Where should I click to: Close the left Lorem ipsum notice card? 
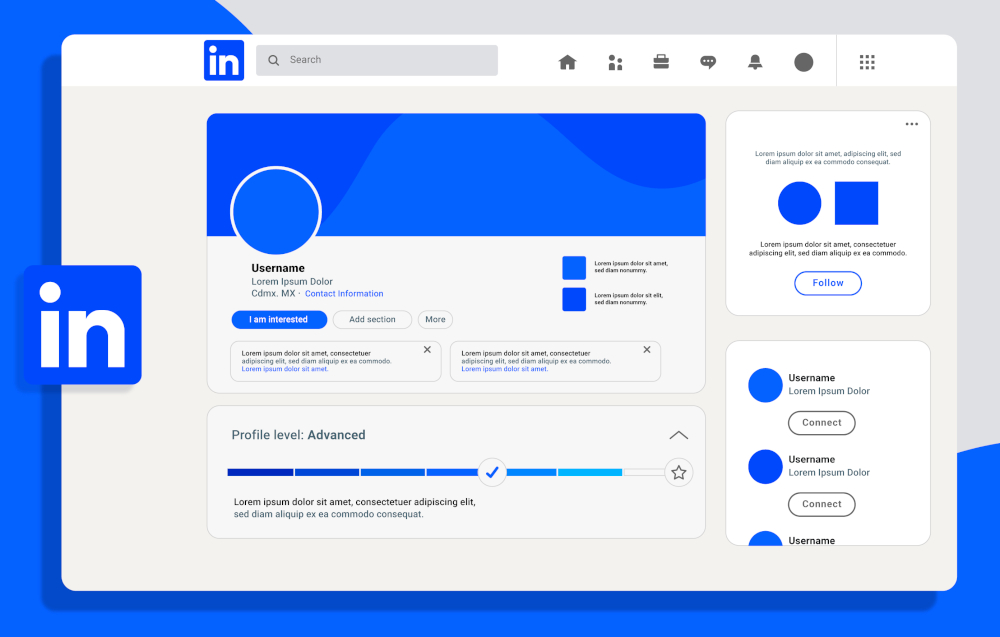[x=427, y=349]
